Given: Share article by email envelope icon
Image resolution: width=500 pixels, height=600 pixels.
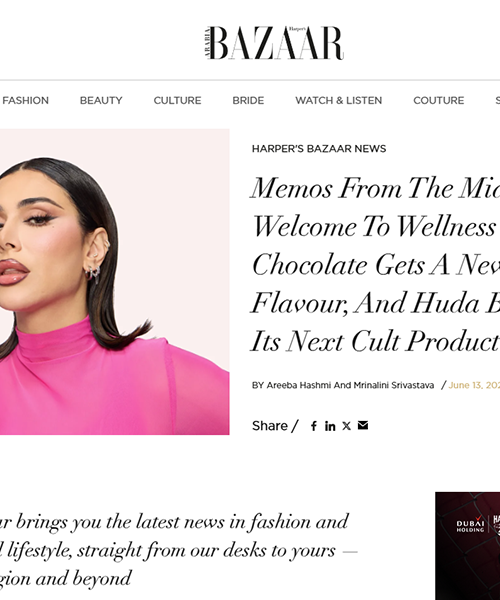Looking at the screenshot, I should tap(363, 425).
